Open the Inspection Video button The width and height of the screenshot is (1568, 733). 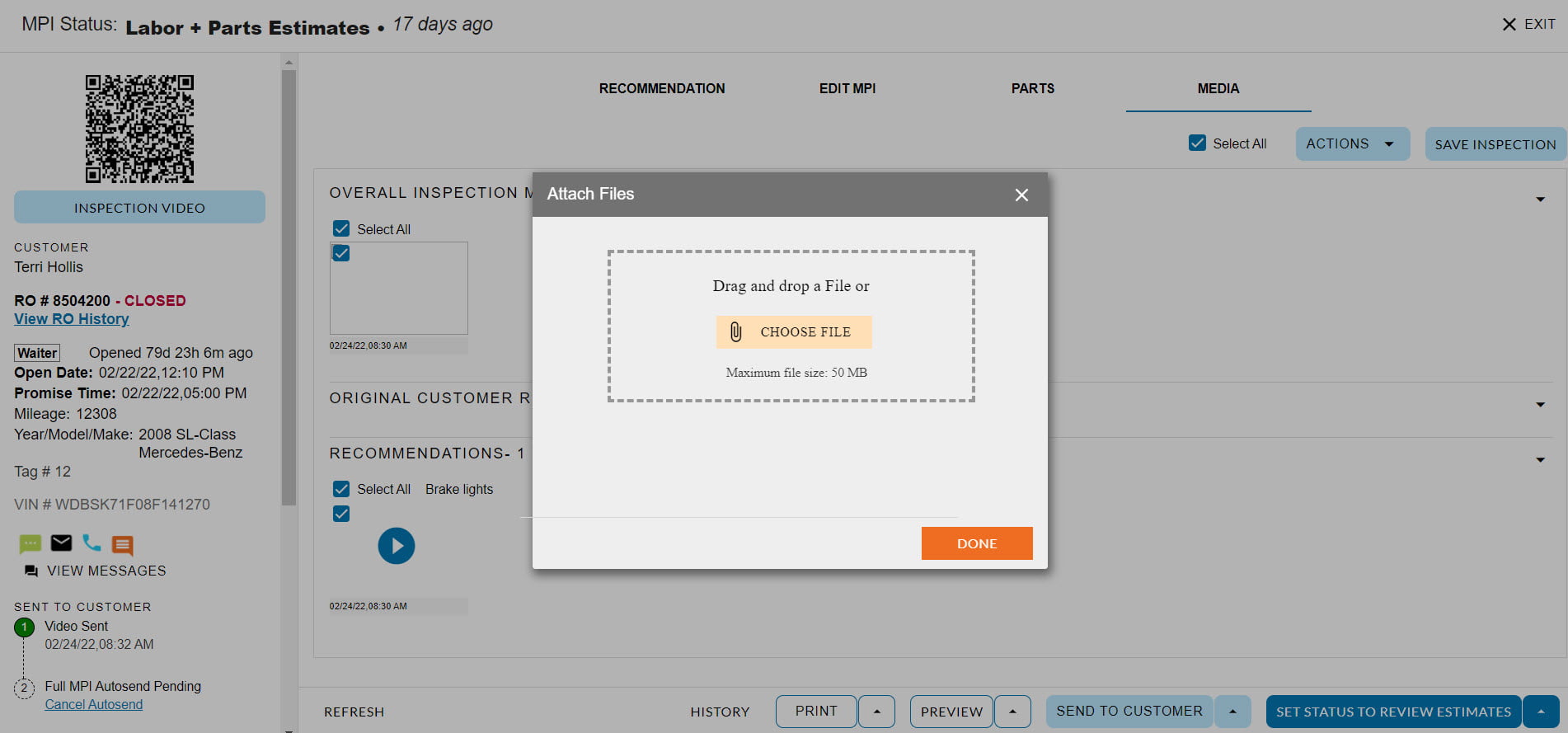point(139,208)
